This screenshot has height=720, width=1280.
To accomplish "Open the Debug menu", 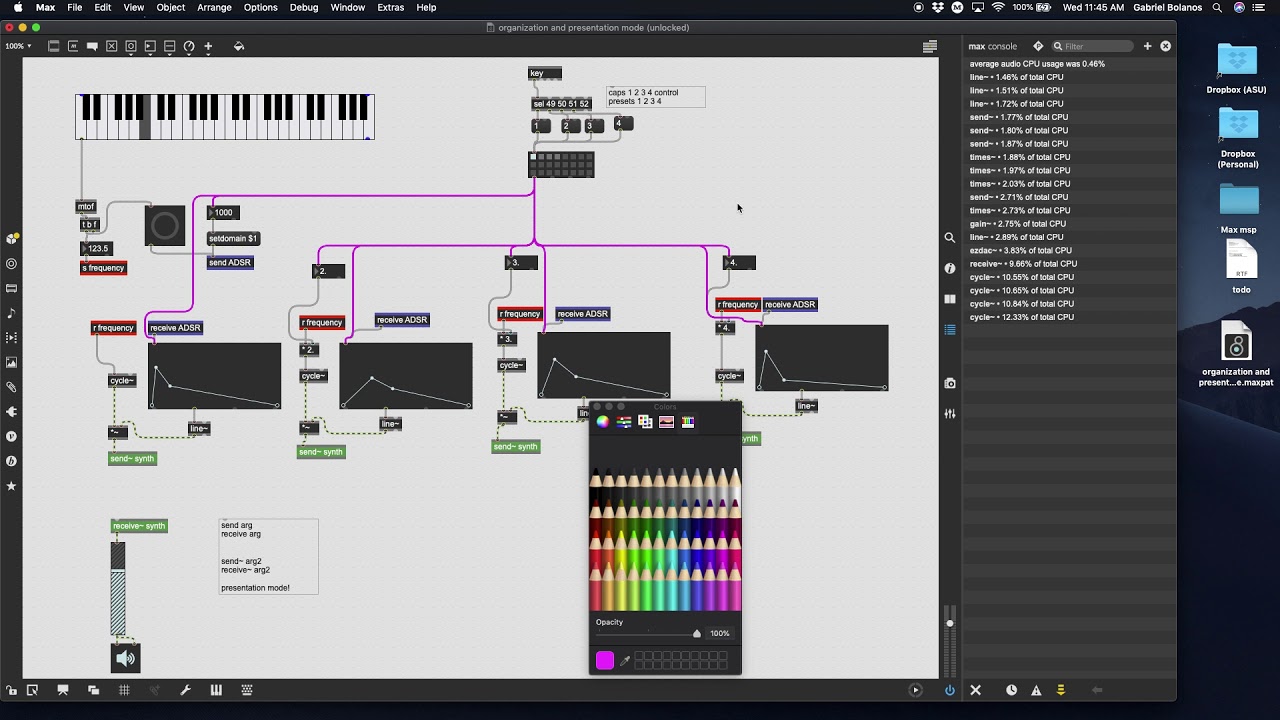I will coord(304,7).
